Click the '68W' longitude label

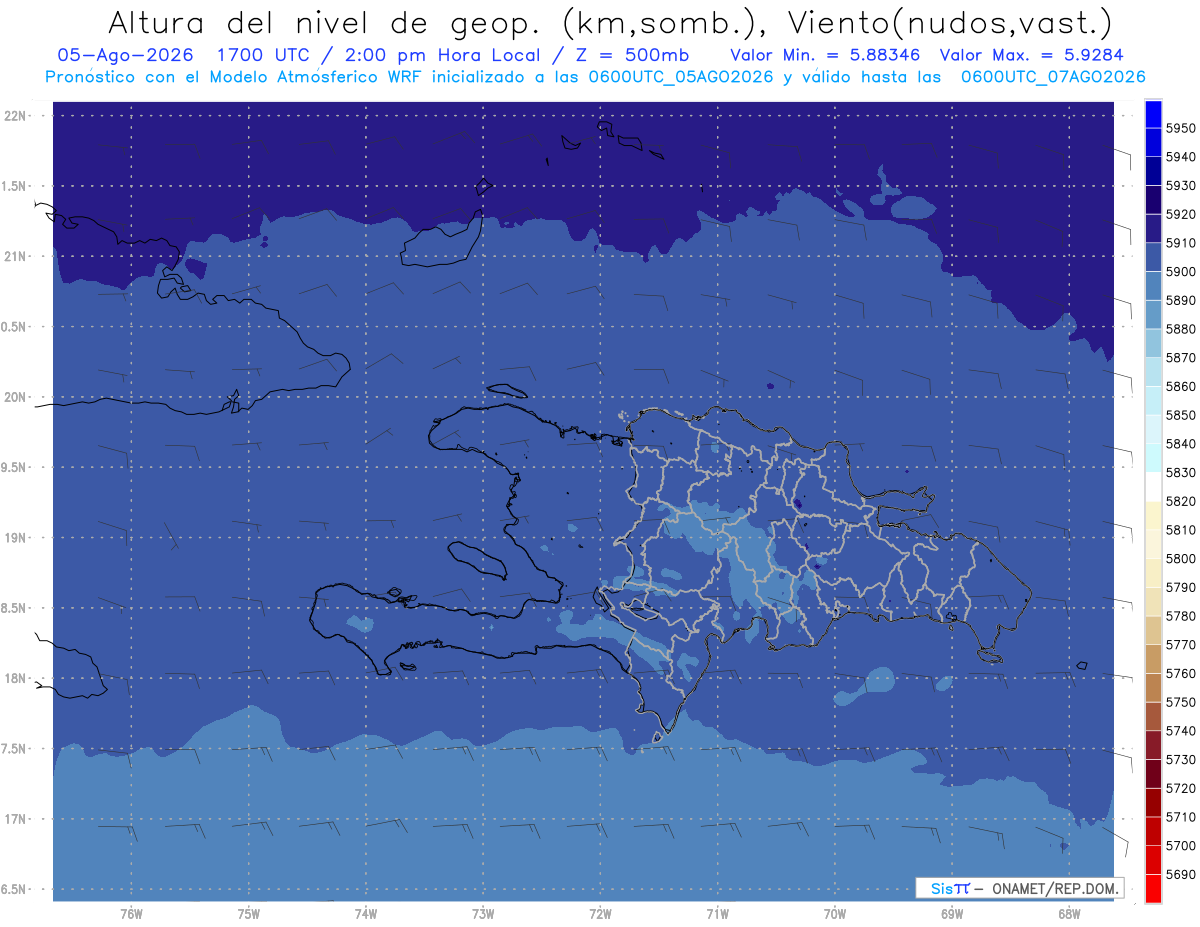(x=1069, y=915)
